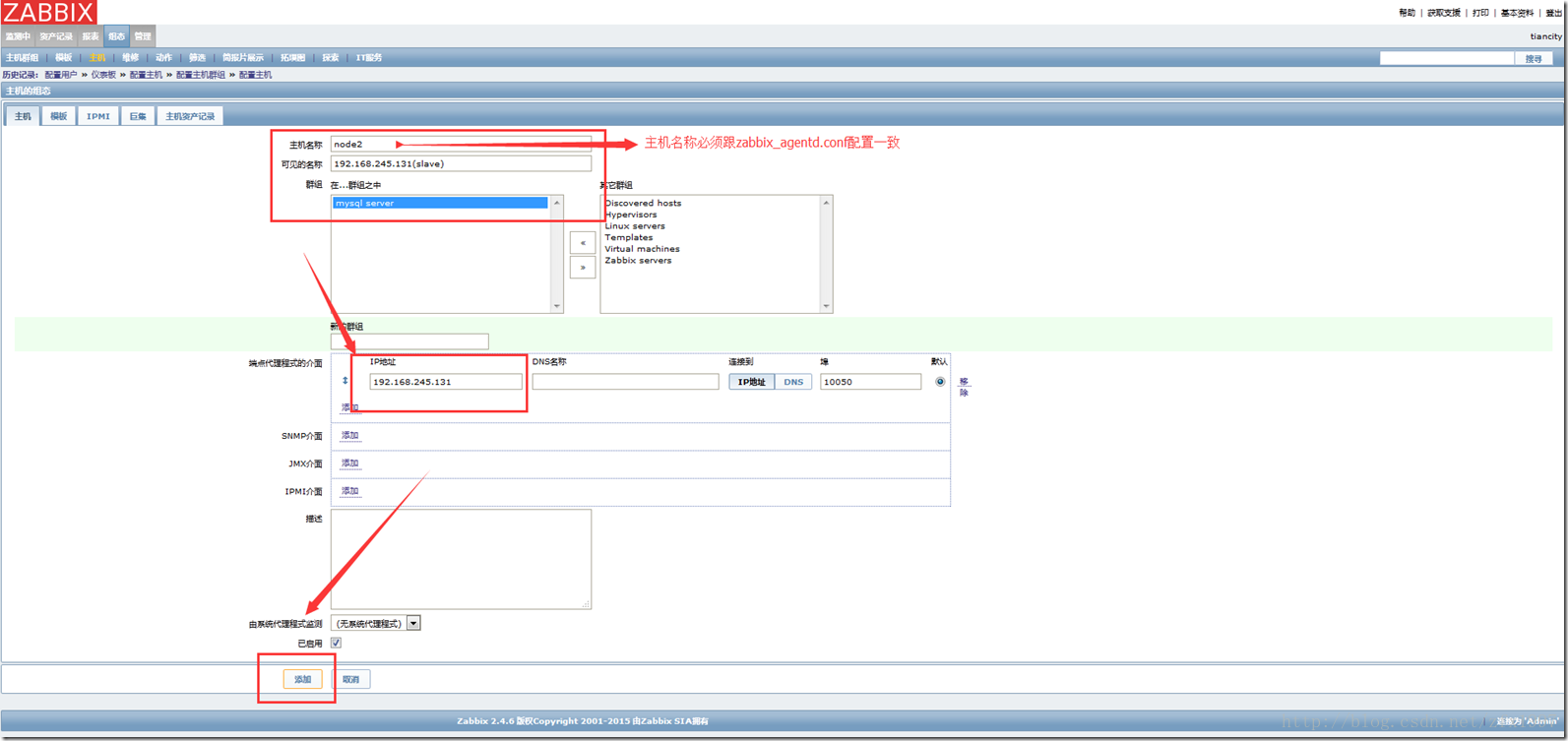Viewport: 1568px width, 741px height.
Task: Select 'Linux servers' in other groups
Action: (x=635, y=226)
